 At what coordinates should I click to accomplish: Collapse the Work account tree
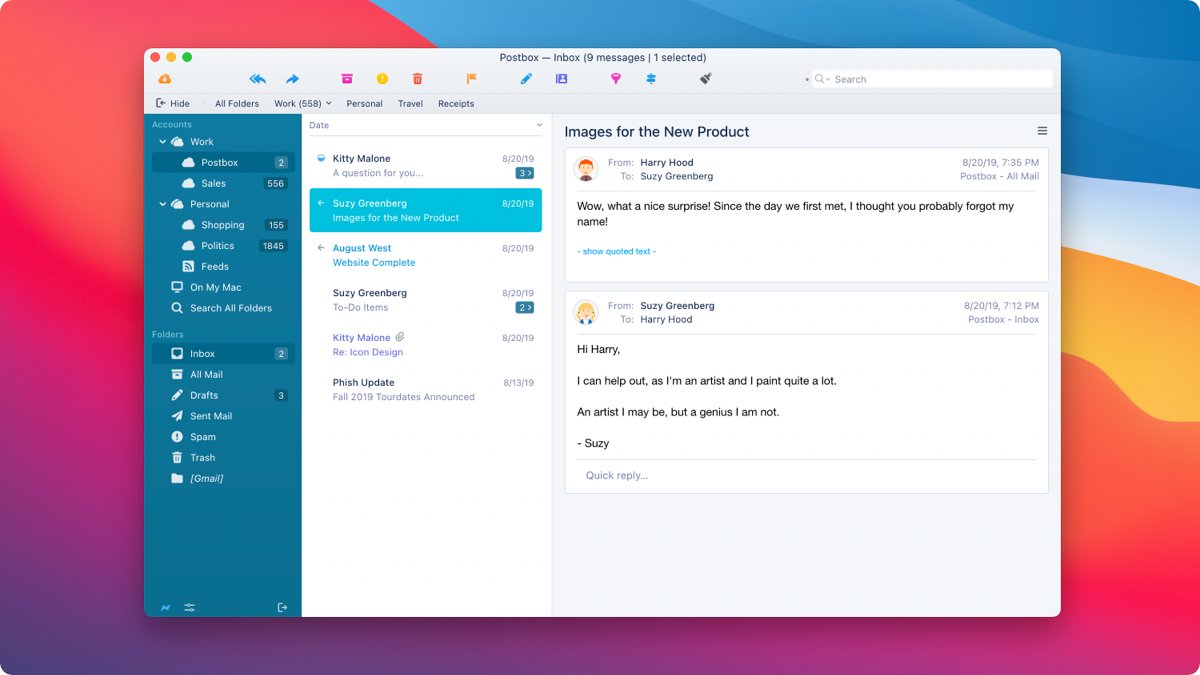(x=163, y=142)
